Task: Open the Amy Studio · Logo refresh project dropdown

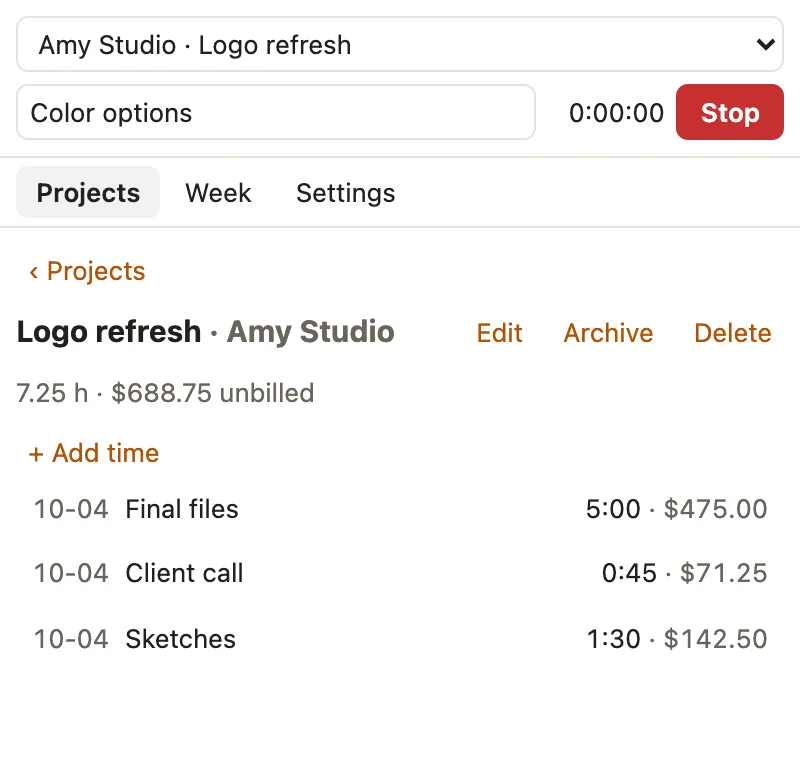Action: pos(399,44)
